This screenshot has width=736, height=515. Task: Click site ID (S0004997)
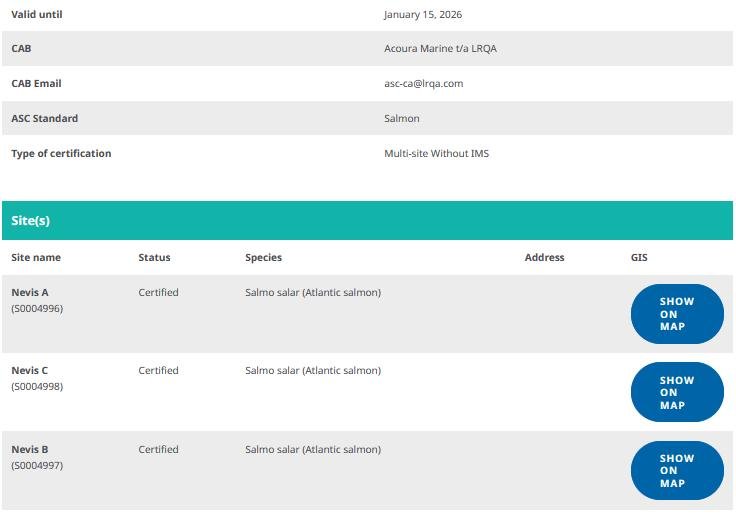(37, 465)
